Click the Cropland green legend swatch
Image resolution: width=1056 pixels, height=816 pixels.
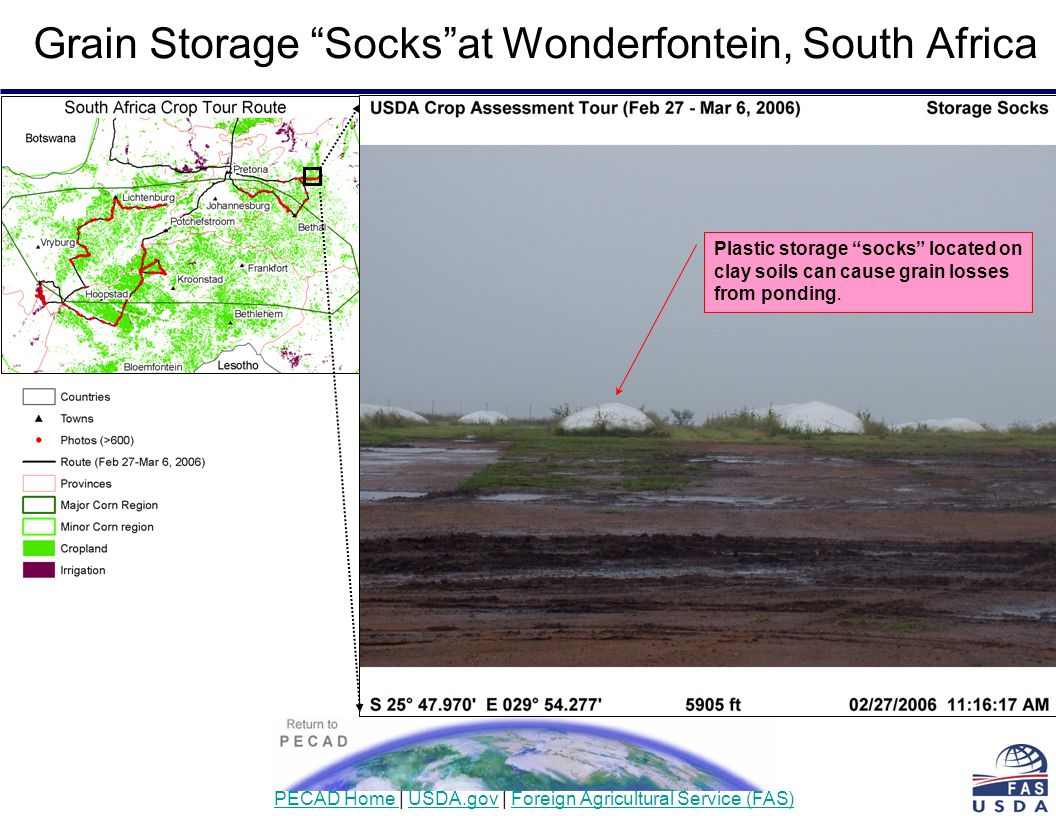coord(38,548)
